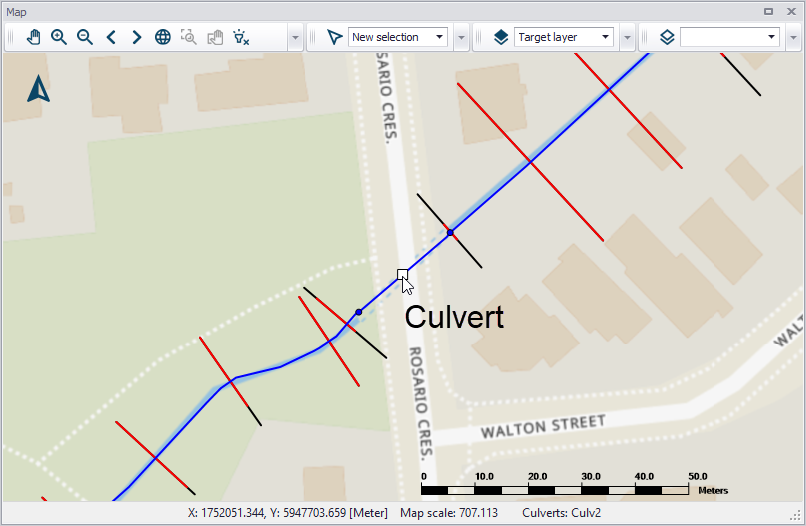Expand selection toolbar overflow arrow

(461, 37)
